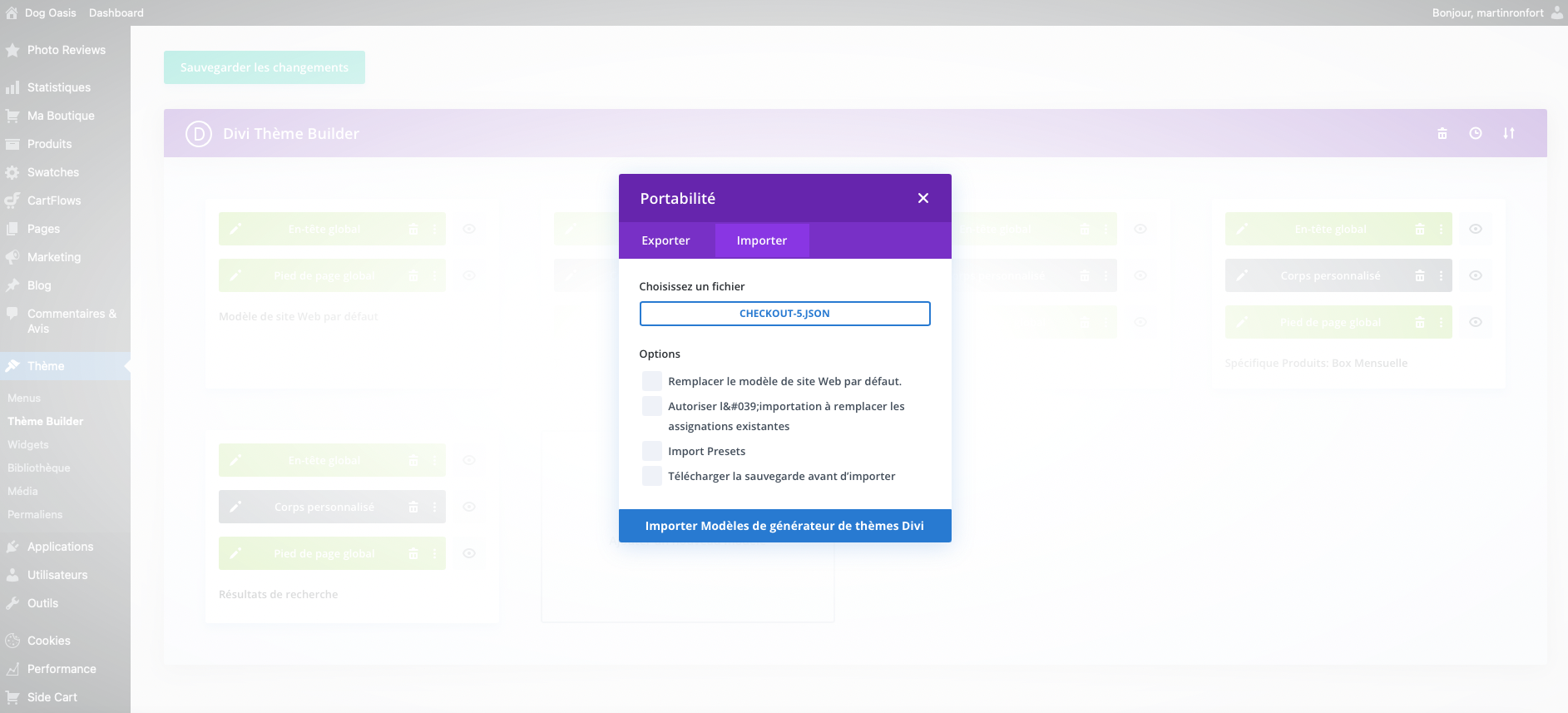This screenshot has height=713, width=1568.
Task: Check Autoriser l'importation à remplacer les assignations
Action: [x=652, y=406]
